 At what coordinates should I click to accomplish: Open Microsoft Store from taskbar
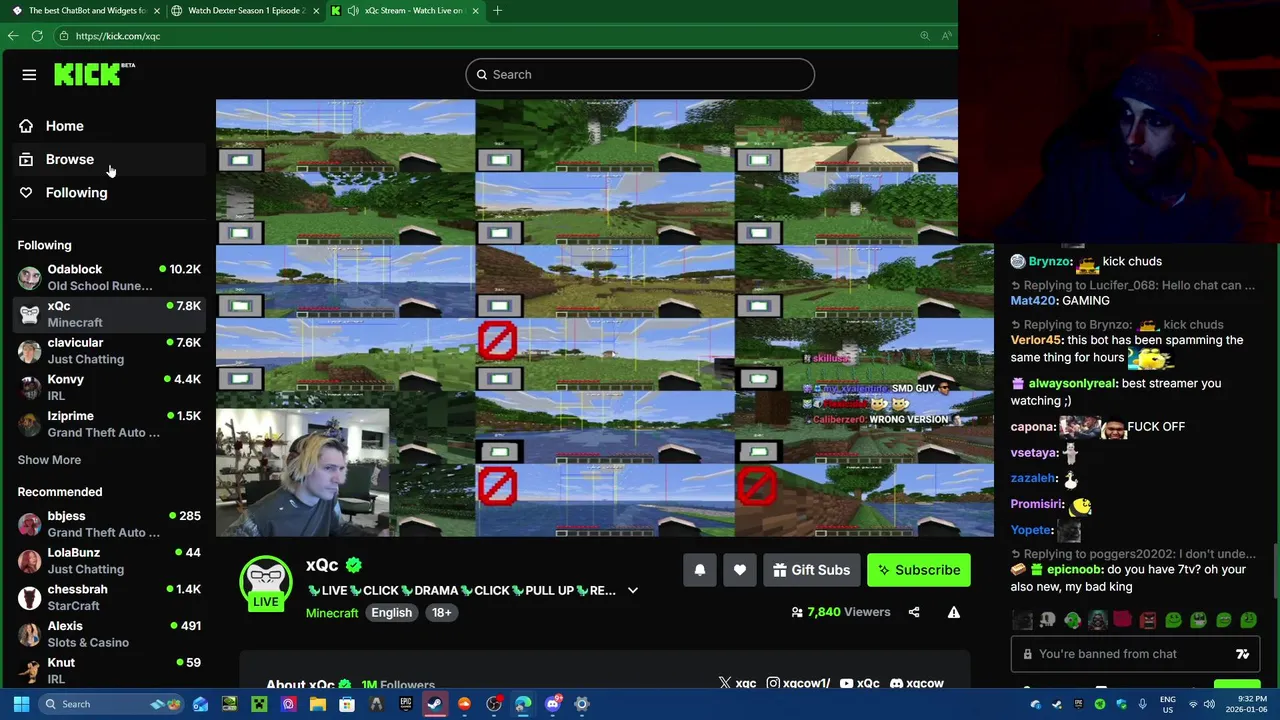click(x=347, y=704)
